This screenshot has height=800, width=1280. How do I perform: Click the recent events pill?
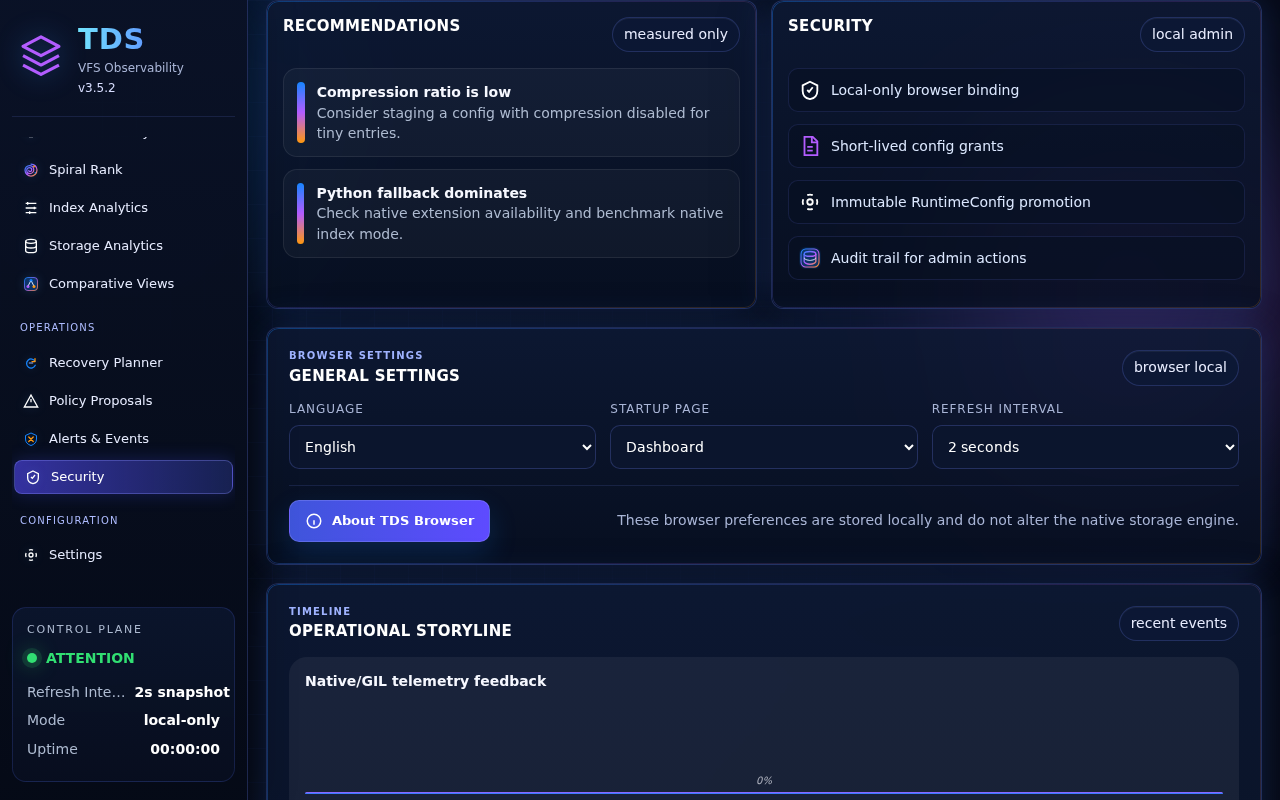[1179, 623]
